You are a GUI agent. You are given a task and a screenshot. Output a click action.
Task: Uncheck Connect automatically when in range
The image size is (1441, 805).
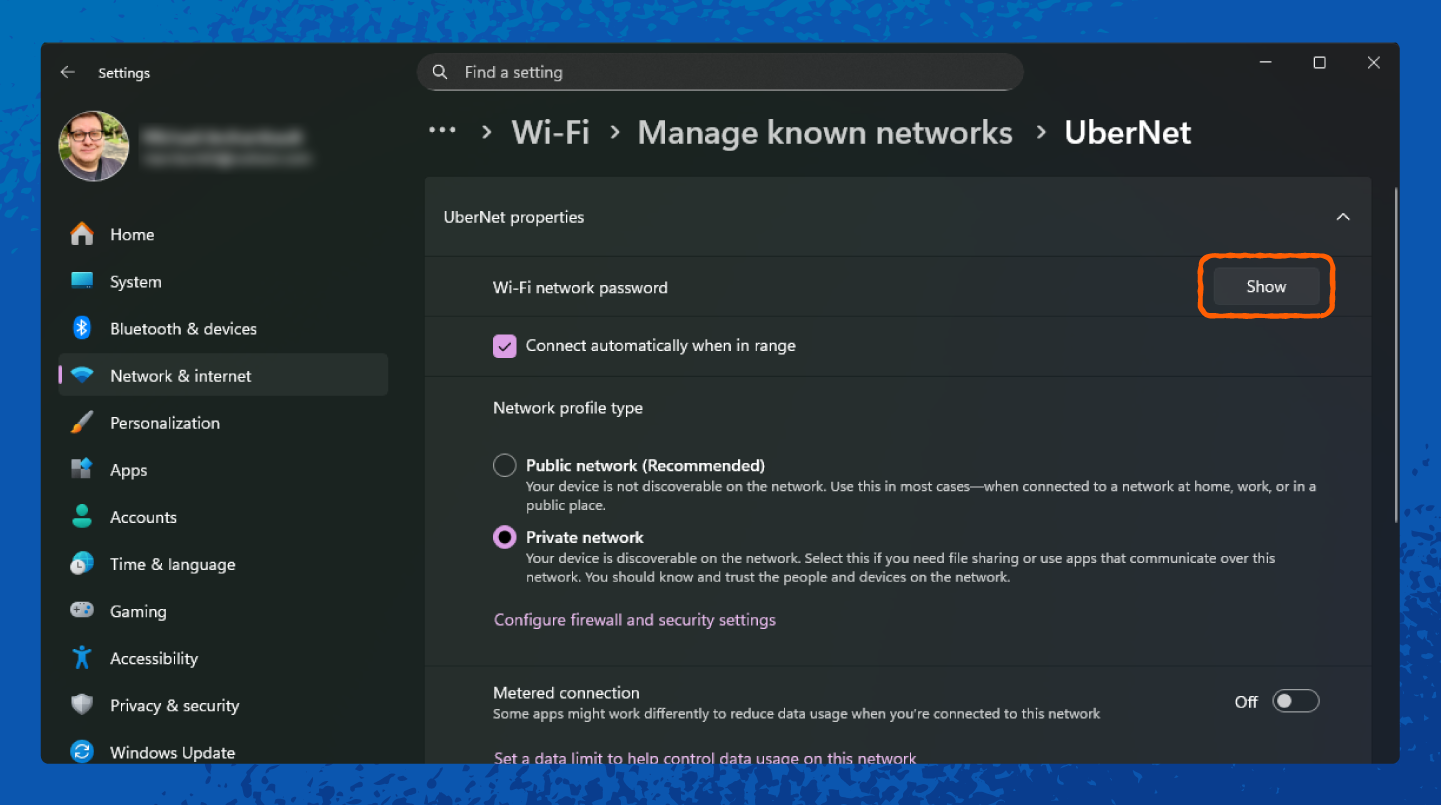pyautogui.click(x=504, y=345)
